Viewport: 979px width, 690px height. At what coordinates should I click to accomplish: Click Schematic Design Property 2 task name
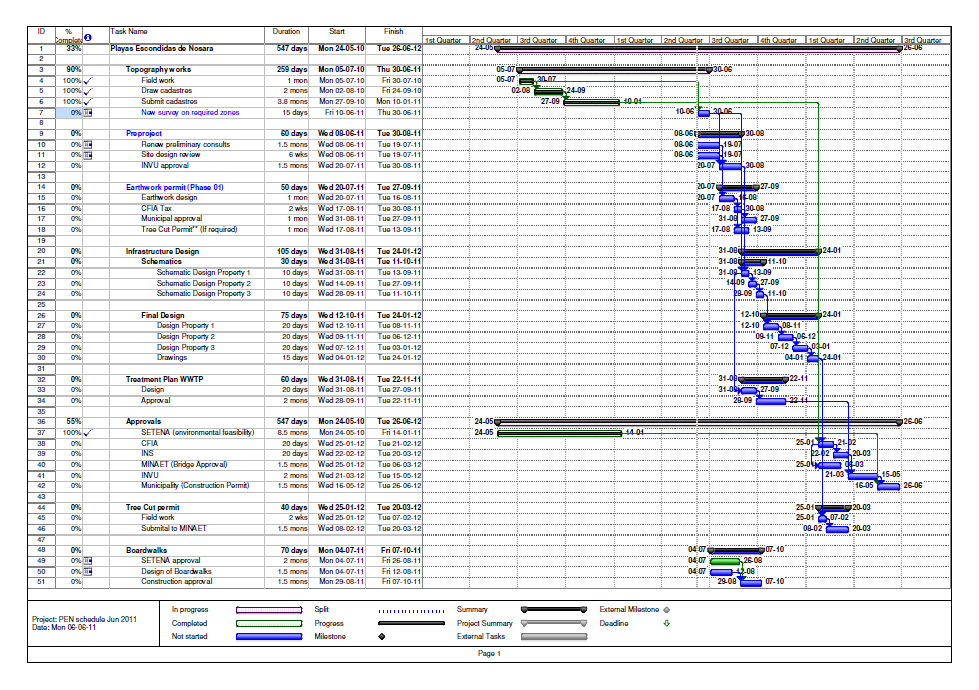(x=204, y=283)
